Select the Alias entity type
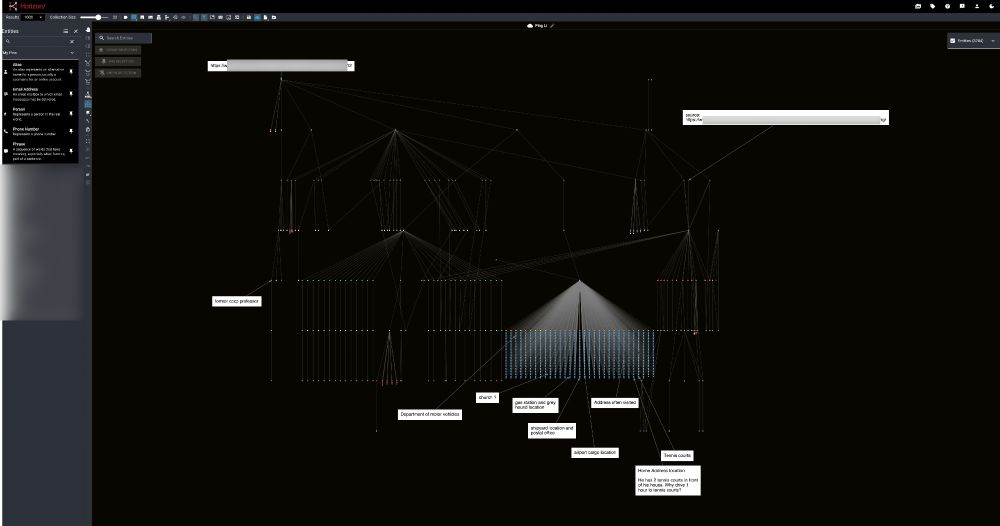1000x526 pixels. click(x=40, y=72)
